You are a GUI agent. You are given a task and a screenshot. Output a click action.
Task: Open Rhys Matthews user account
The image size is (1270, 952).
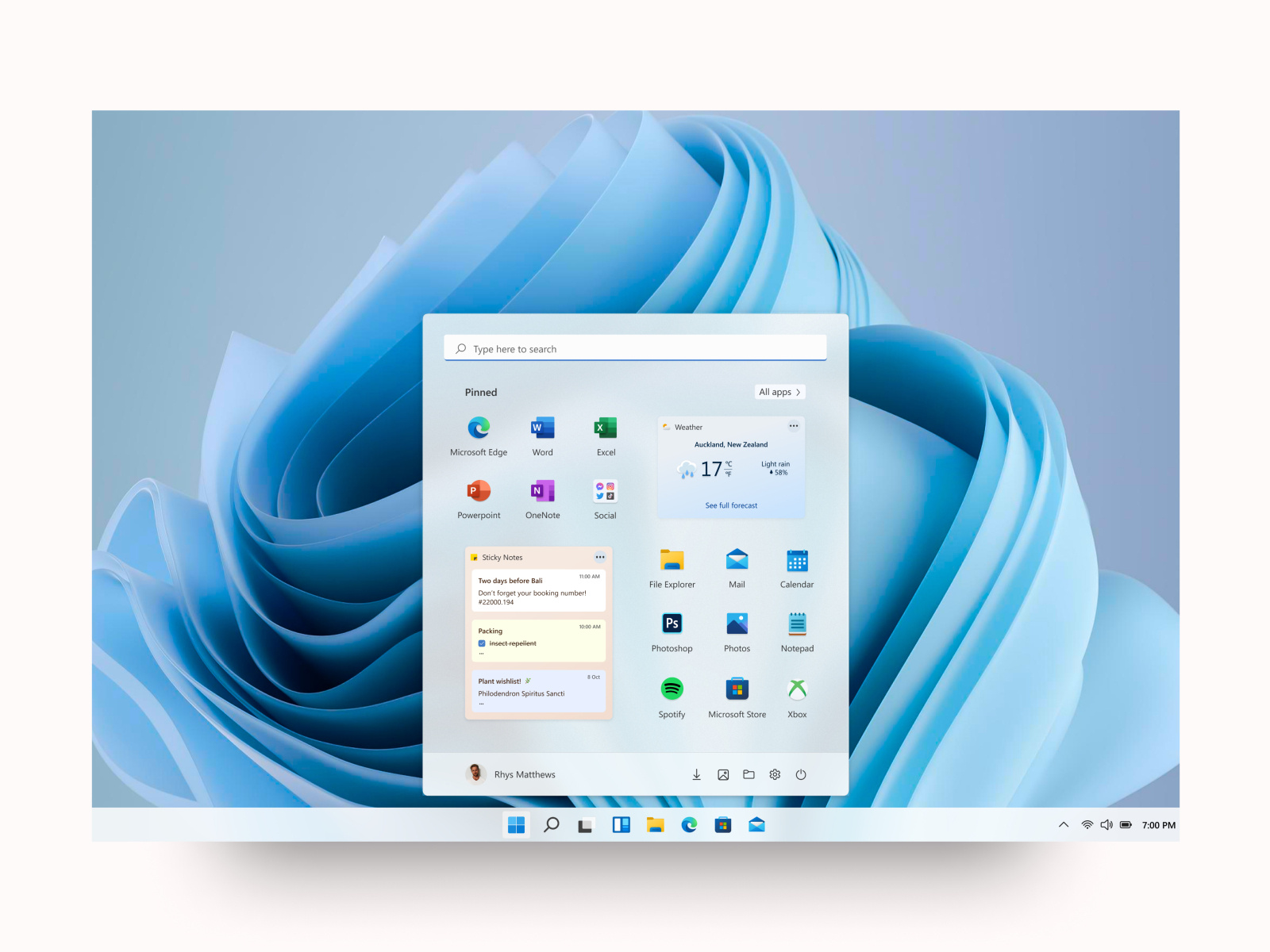pyautogui.click(x=510, y=773)
